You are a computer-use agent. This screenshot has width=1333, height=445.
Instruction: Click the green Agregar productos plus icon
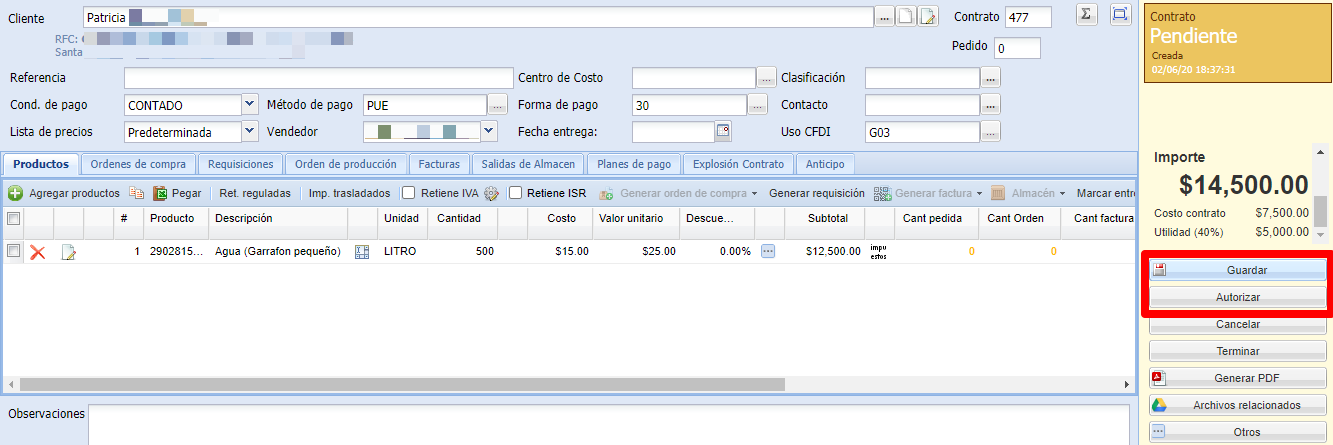coord(15,193)
